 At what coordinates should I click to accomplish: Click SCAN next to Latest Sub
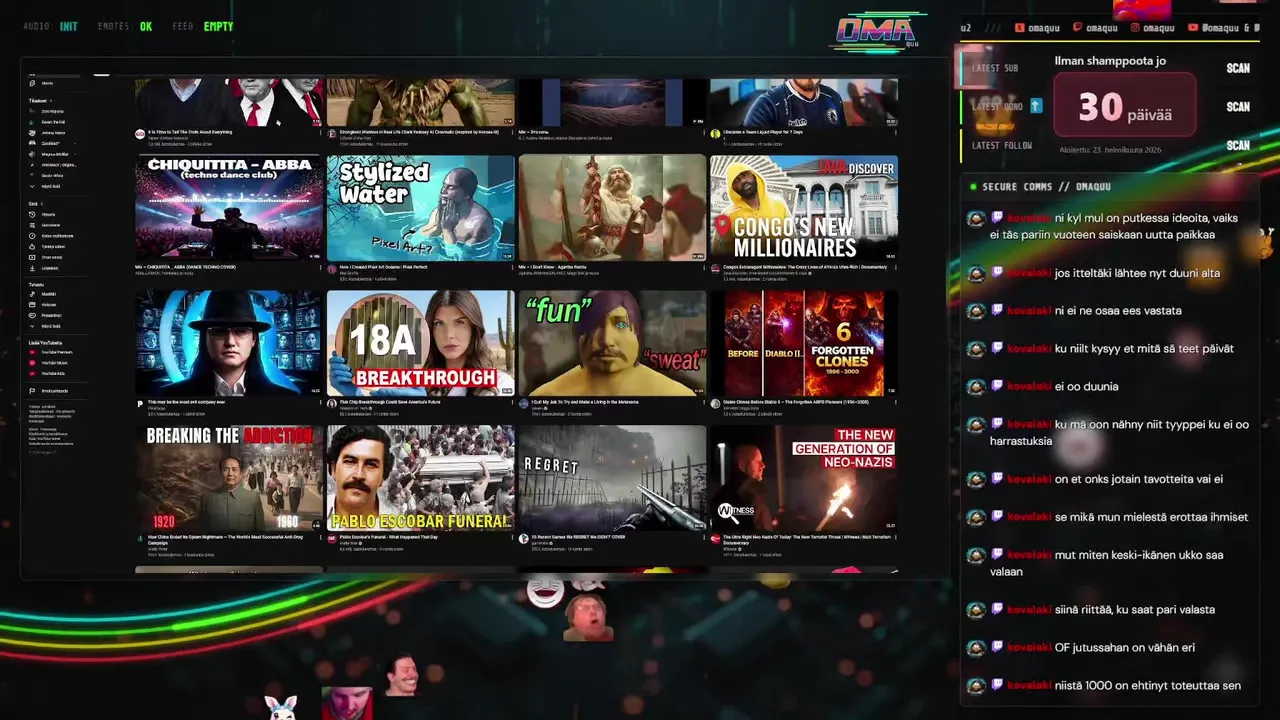click(x=1238, y=68)
